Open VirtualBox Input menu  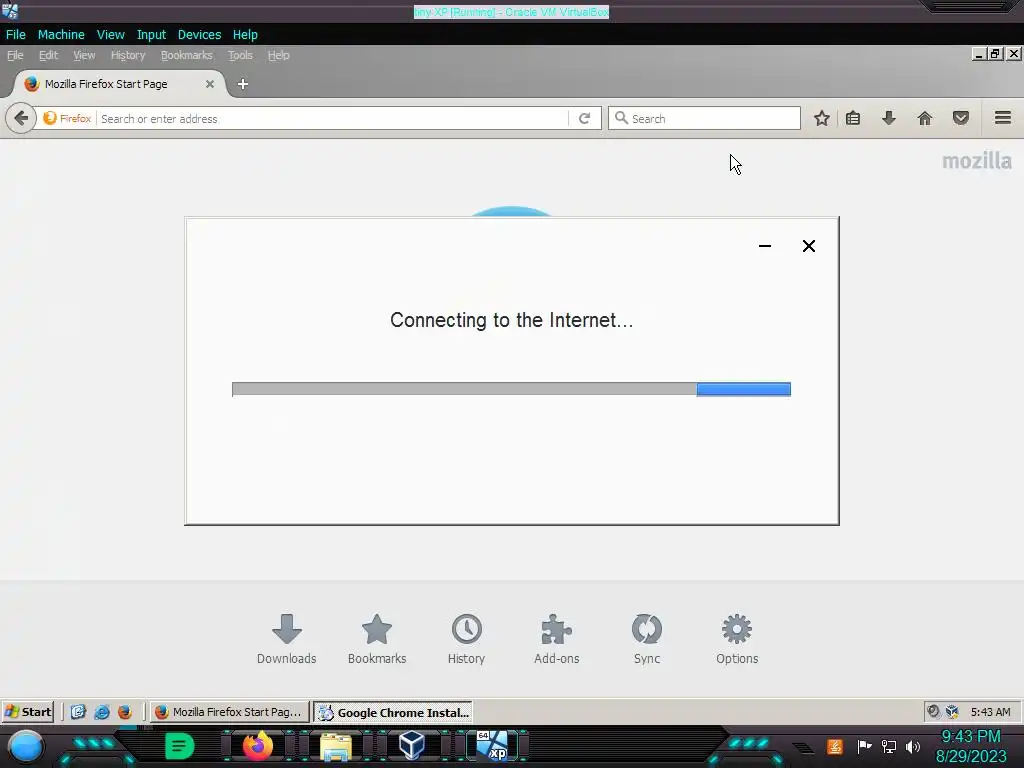tap(151, 35)
